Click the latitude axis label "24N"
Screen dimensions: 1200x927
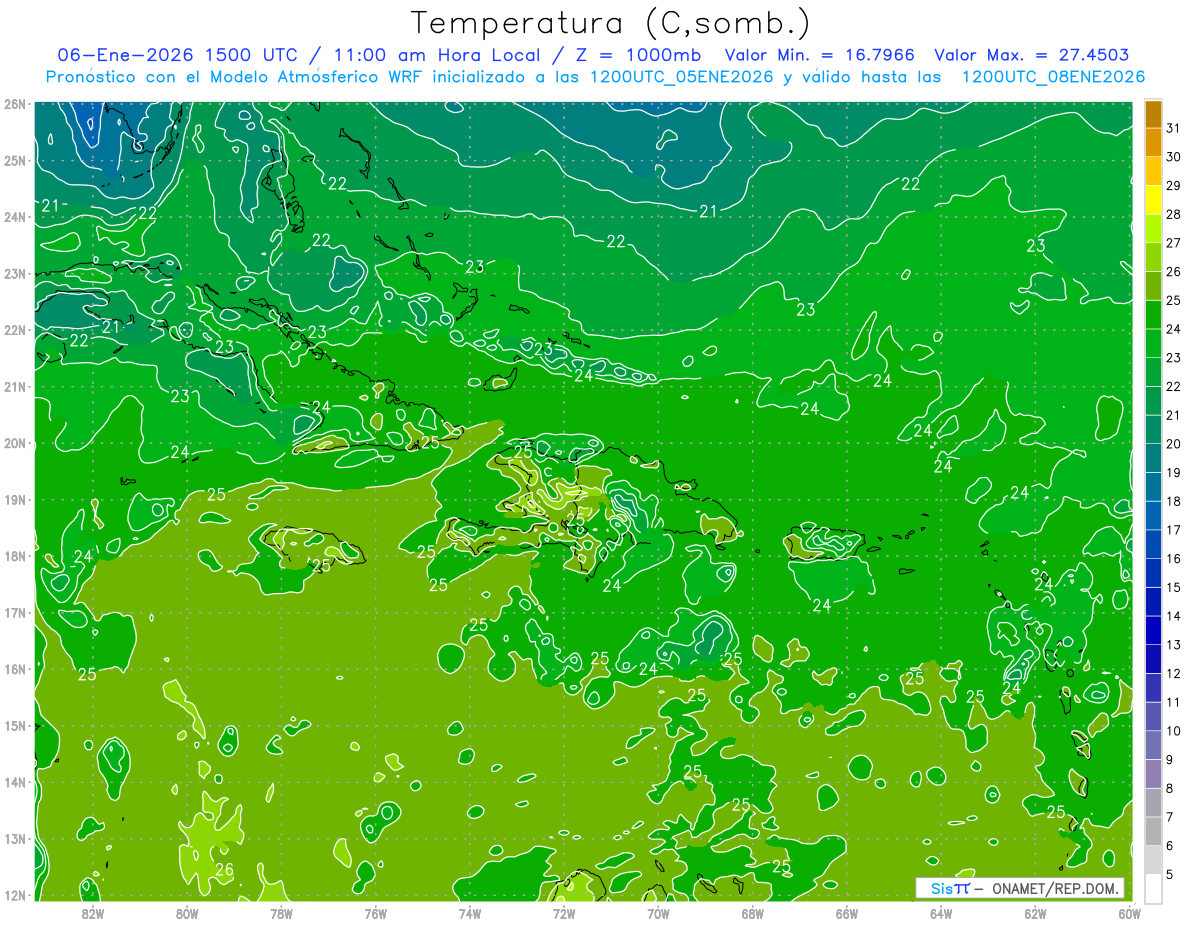(x=16, y=217)
